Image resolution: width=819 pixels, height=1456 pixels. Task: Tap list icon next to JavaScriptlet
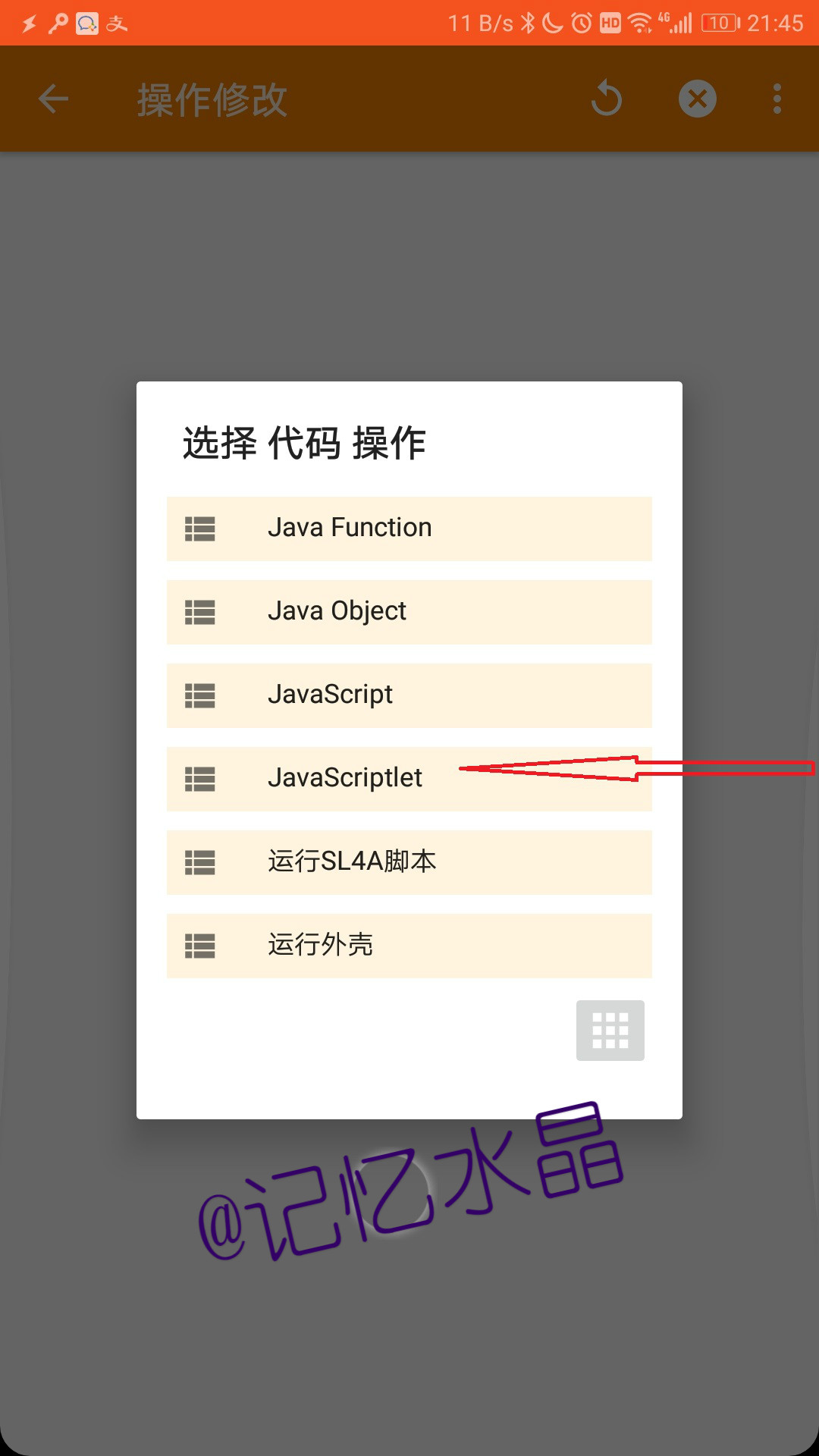pyautogui.click(x=200, y=779)
